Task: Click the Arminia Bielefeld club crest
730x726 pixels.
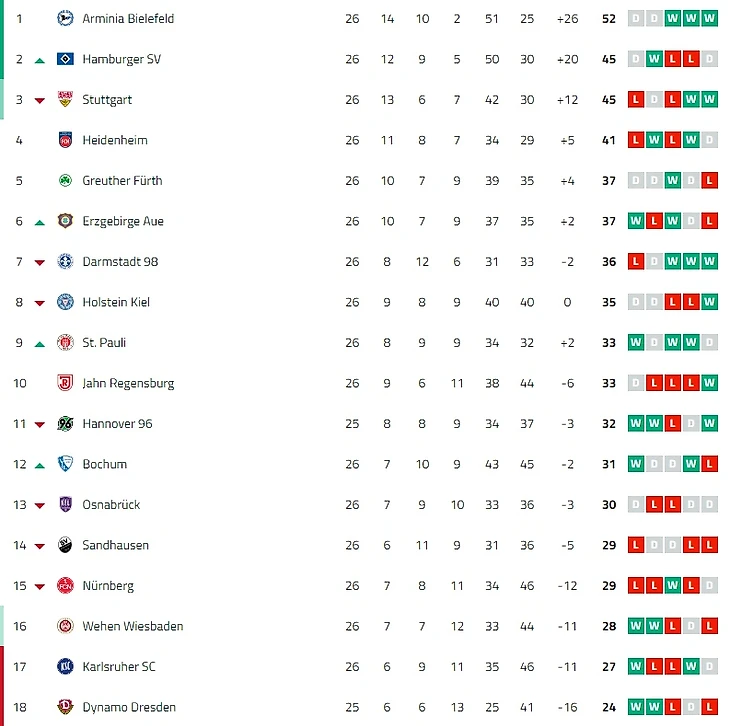Action: pyautogui.click(x=65, y=18)
